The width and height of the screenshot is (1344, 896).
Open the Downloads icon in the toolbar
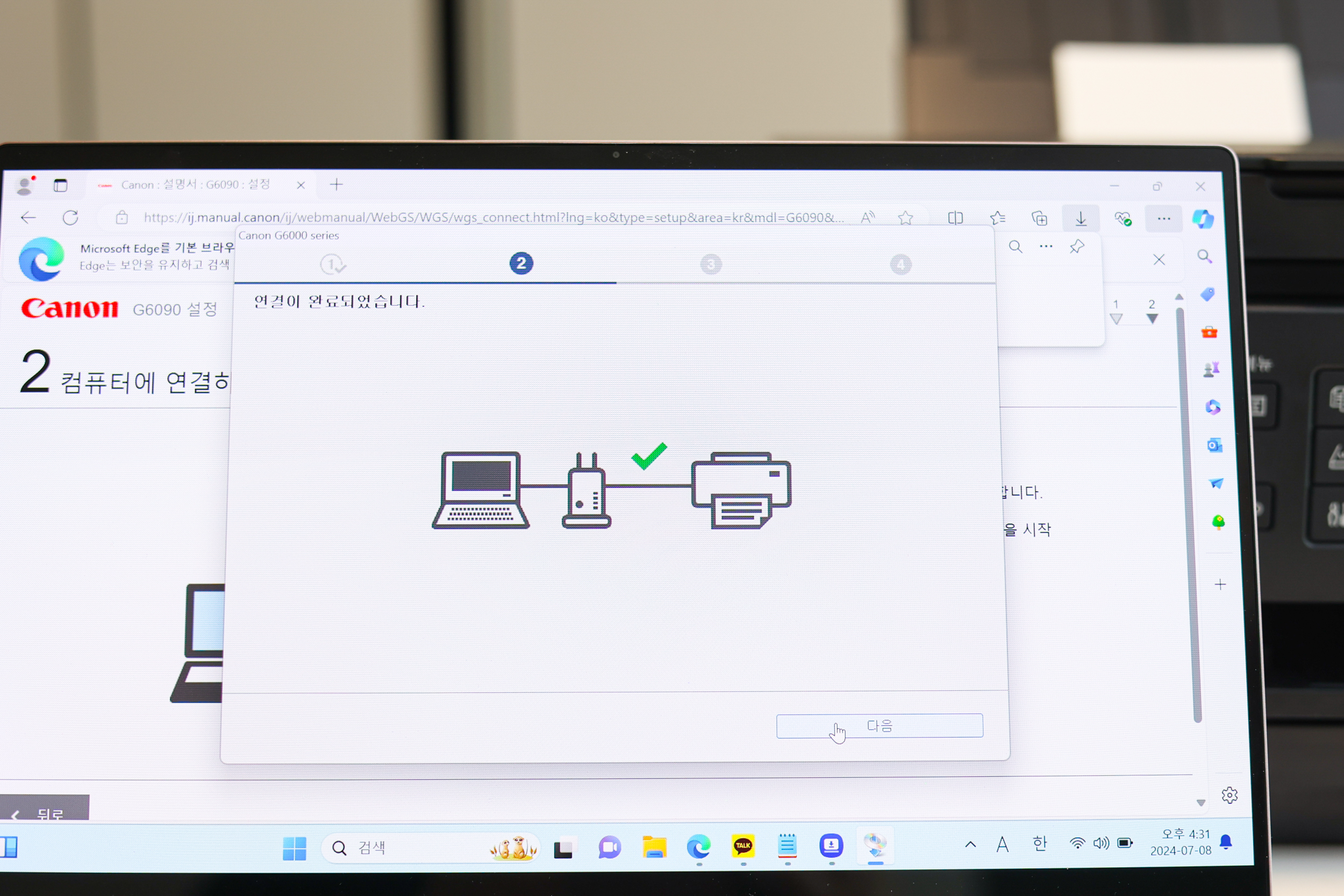coord(1081,218)
